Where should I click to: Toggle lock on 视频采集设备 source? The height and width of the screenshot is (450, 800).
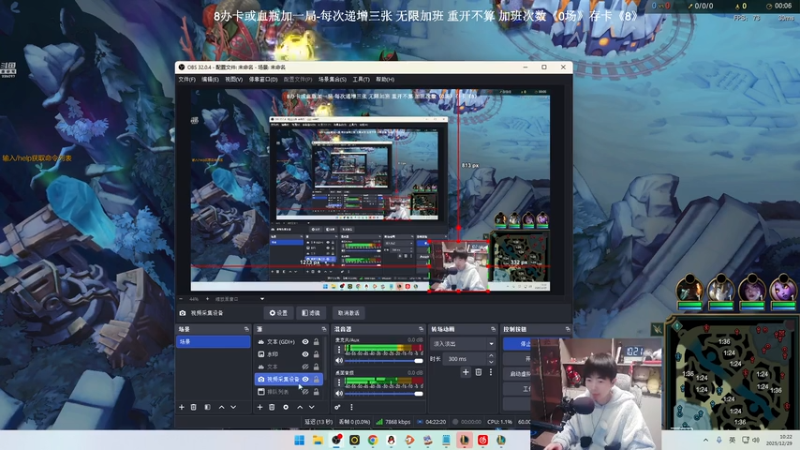(316, 379)
